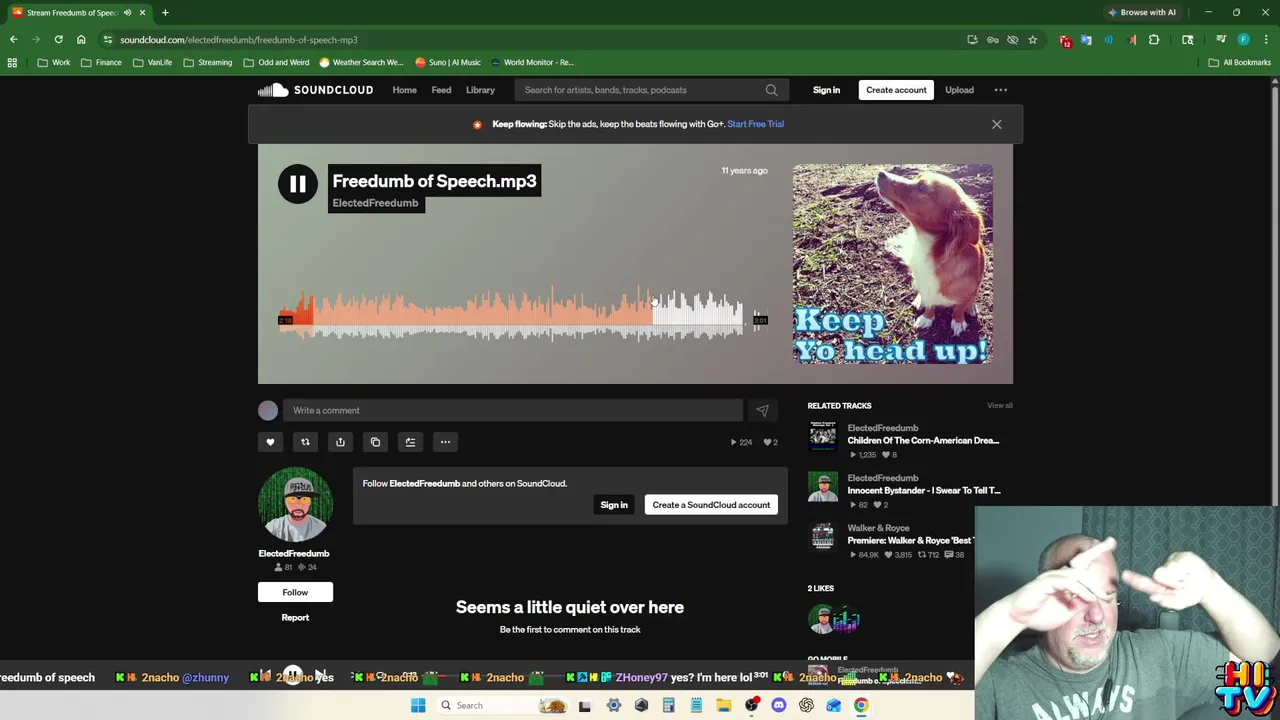Open File Explorer from the taskbar
Image resolution: width=1280 pixels, height=720 pixels.
point(723,705)
